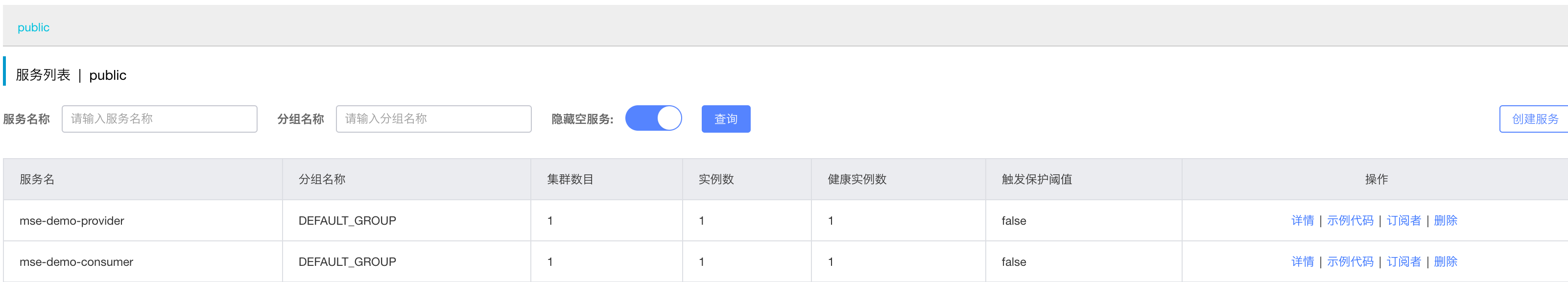This screenshot has height=282, width=1568.
Task: Open 详情 for mse-demo-provider
Action: 1302,220
